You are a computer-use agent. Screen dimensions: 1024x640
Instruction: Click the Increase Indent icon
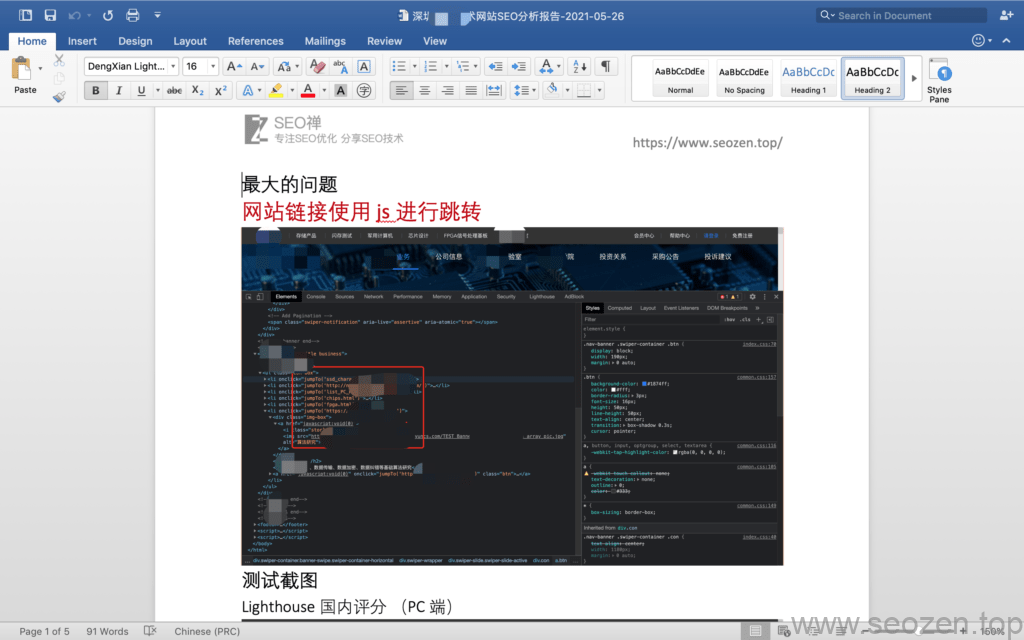click(x=519, y=67)
